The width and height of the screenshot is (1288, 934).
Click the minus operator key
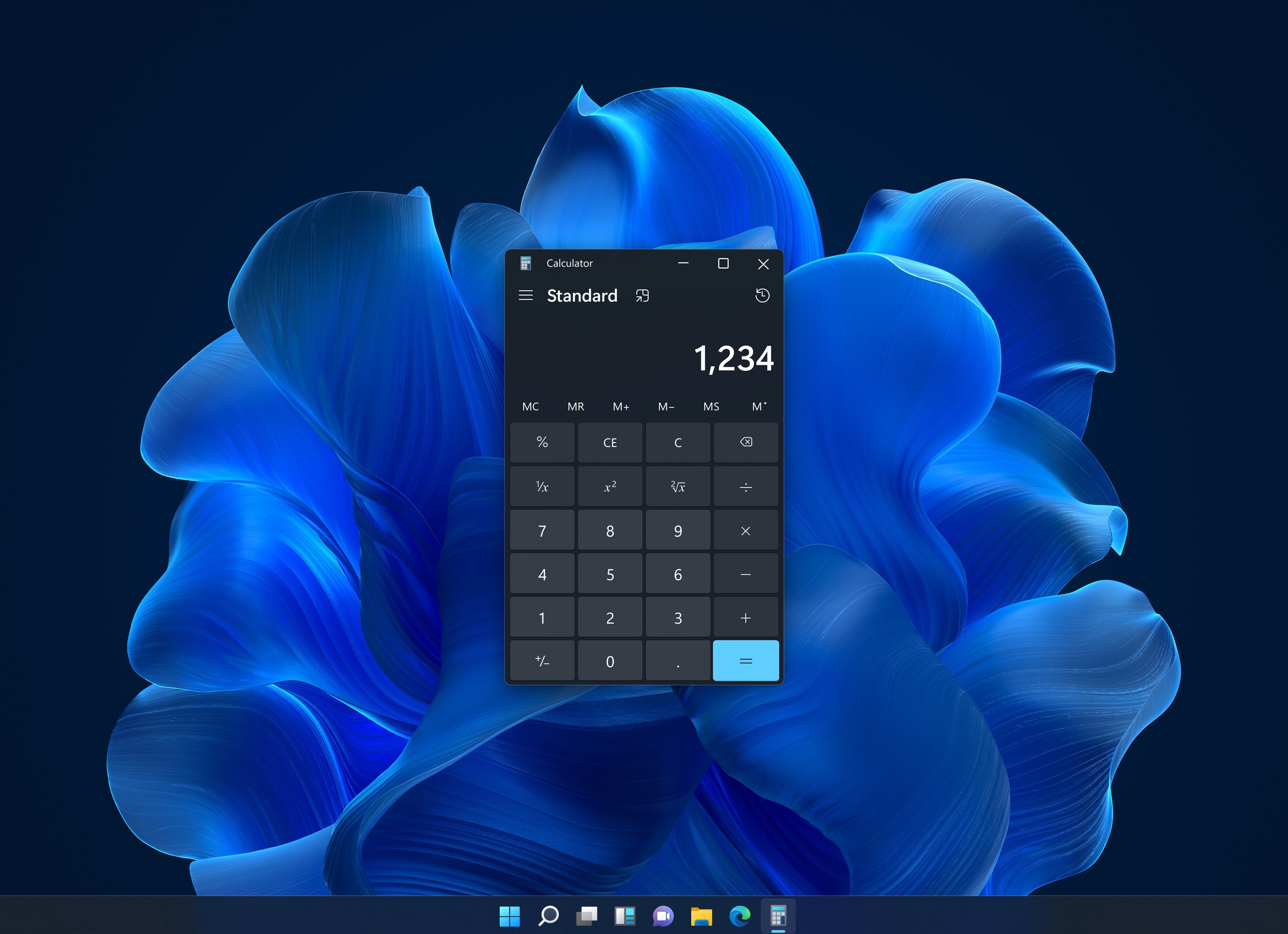[x=746, y=574]
